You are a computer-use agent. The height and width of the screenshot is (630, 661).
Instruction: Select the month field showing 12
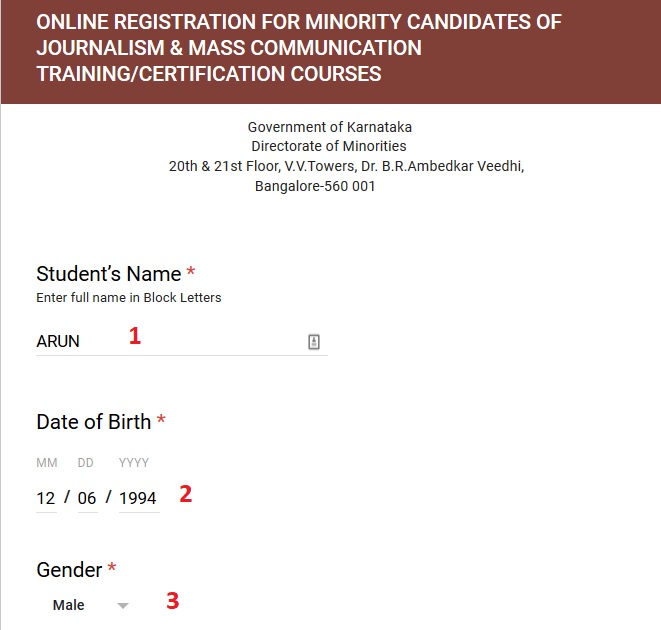pyautogui.click(x=46, y=498)
